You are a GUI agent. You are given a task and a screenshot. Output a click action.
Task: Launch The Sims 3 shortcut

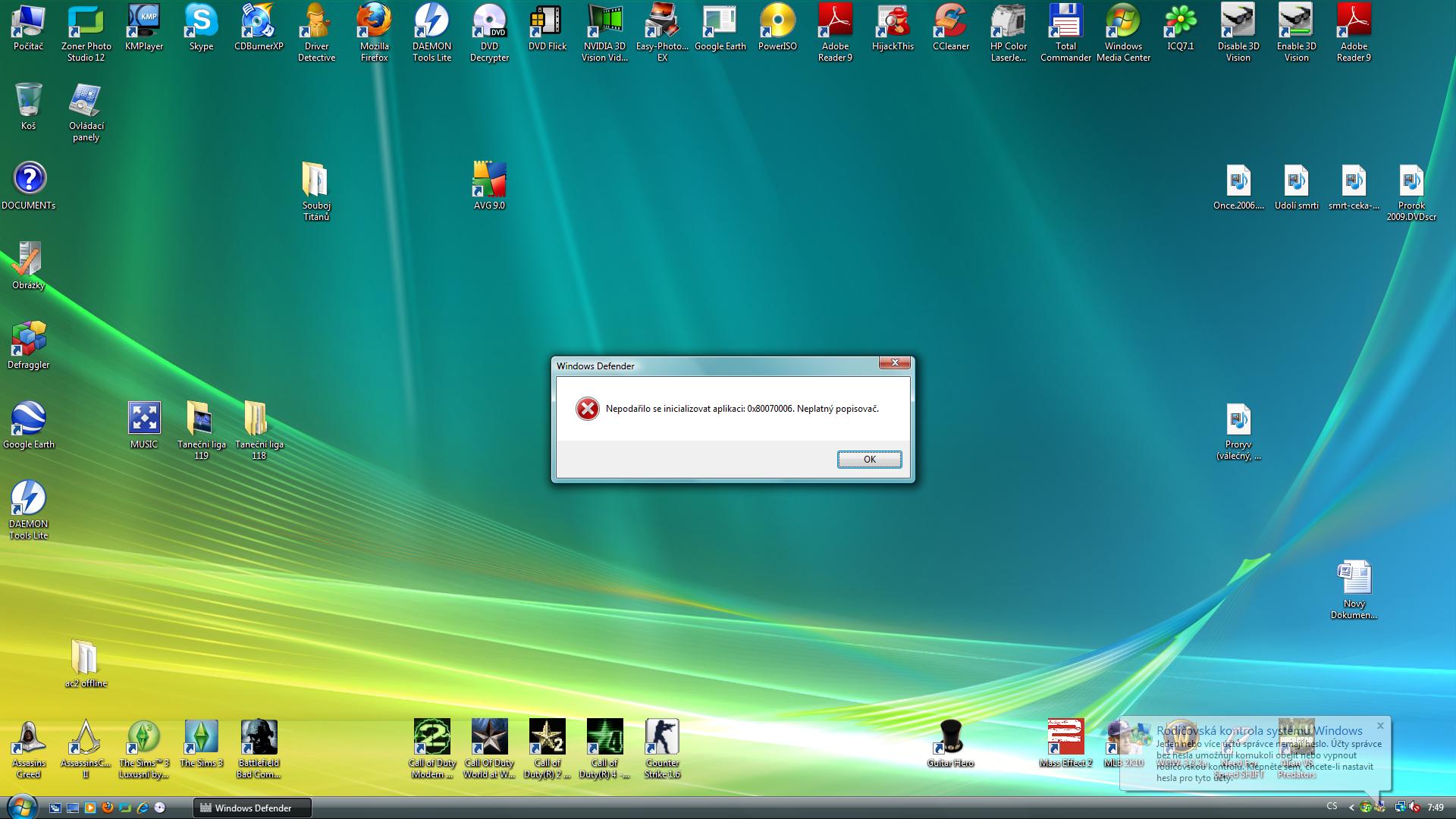coord(201,737)
